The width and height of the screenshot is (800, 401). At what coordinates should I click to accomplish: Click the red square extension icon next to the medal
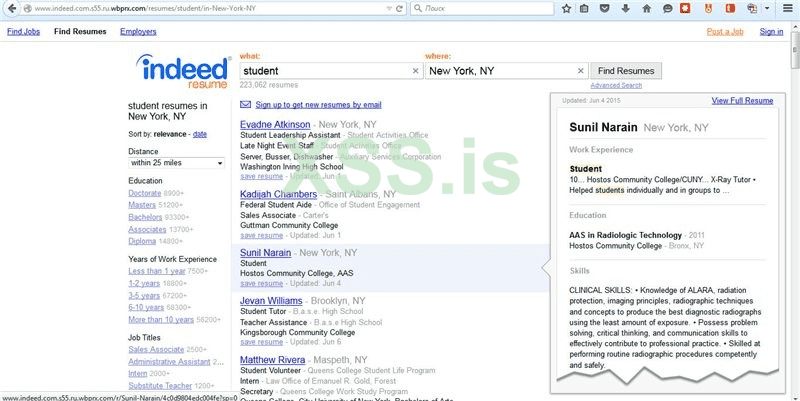click(x=730, y=9)
